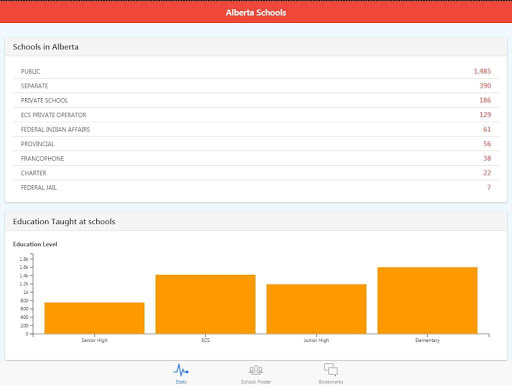The image size is (512, 385).
Task: Click the Junior High orange bar
Action: [x=316, y=309]
